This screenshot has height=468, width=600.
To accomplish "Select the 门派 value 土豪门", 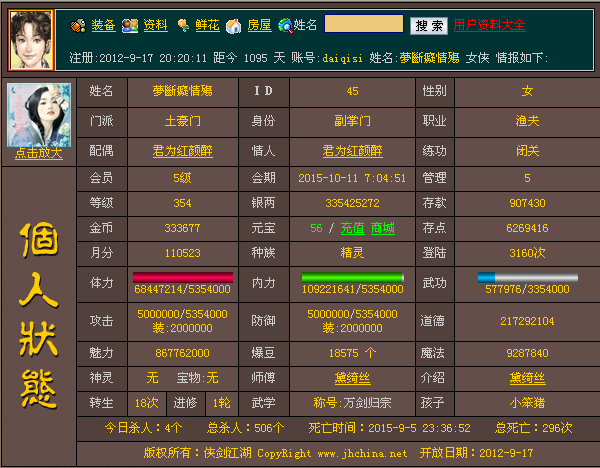I will click(x=183, y=121).
